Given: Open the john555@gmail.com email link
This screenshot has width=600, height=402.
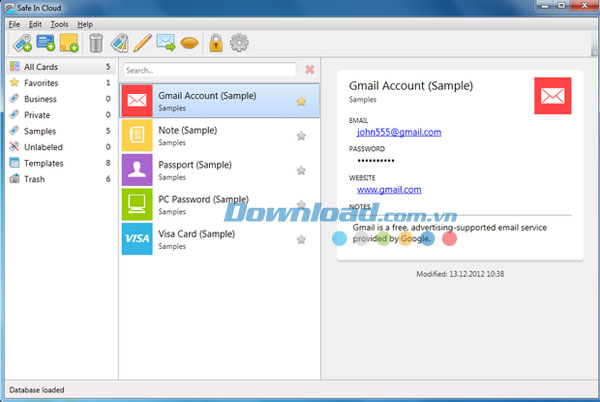Looking at the screenshot, I should (x=399, y=132).
